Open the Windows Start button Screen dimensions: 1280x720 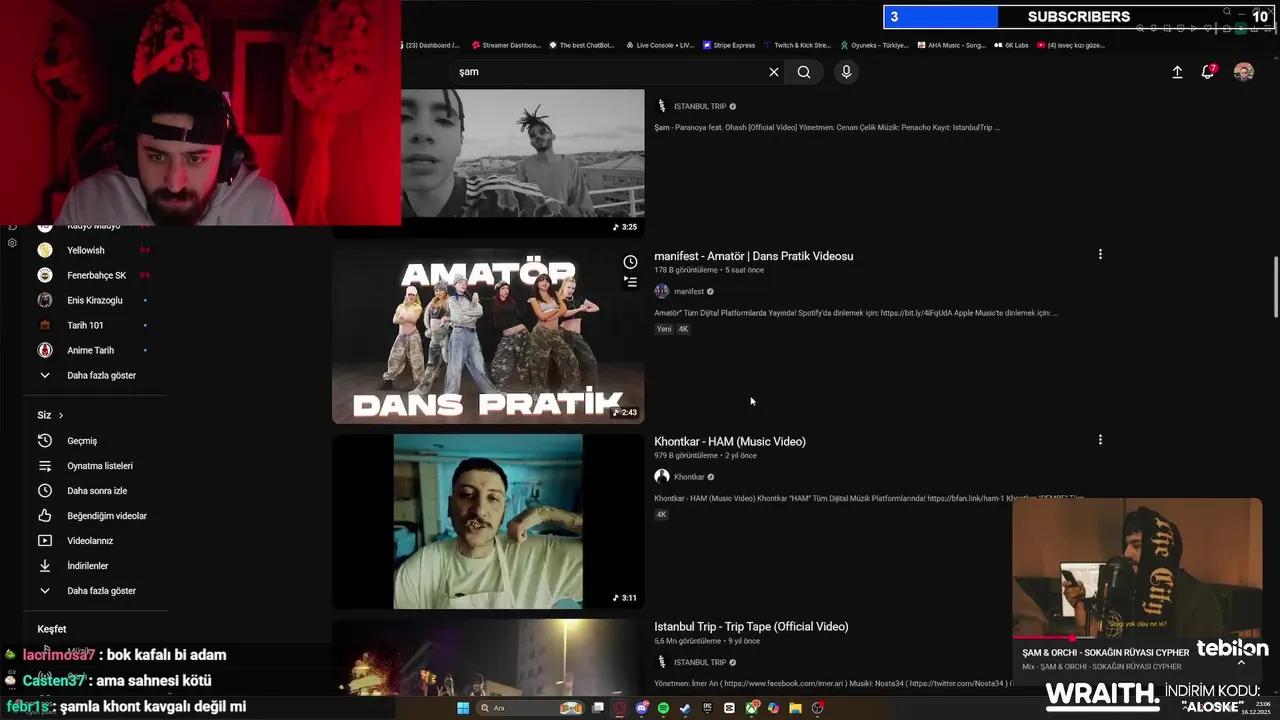click(x=463, y=708)
